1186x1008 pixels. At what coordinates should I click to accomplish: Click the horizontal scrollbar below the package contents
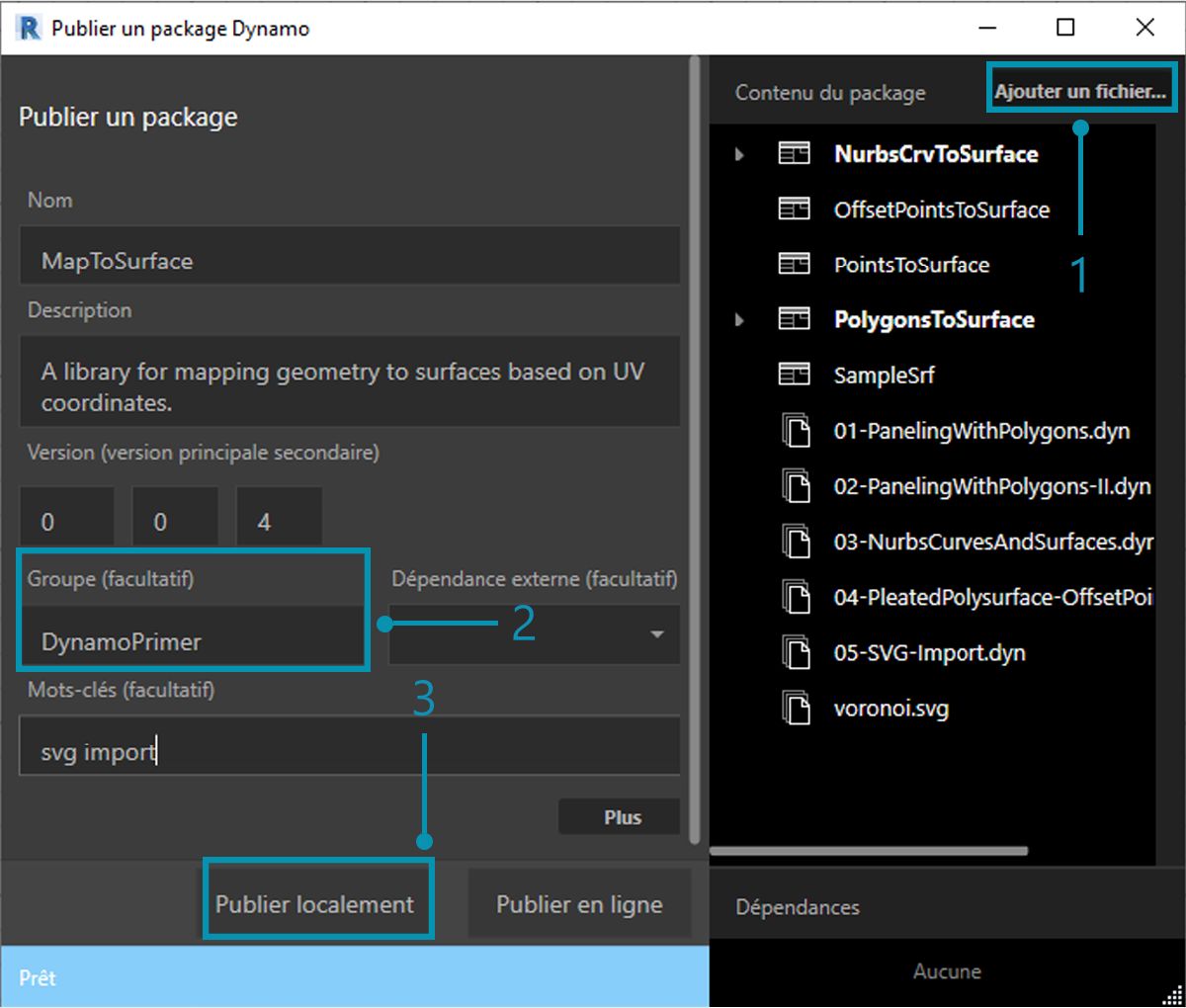pyautogui.click(x=870, y=848)
